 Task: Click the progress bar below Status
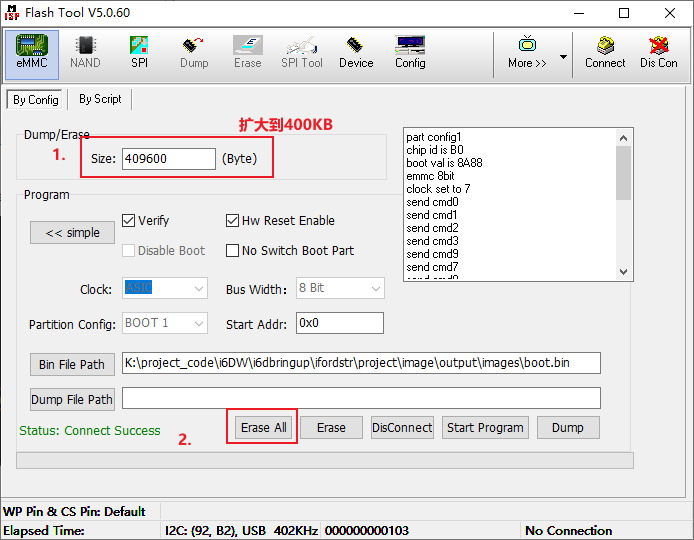(325, 460)
